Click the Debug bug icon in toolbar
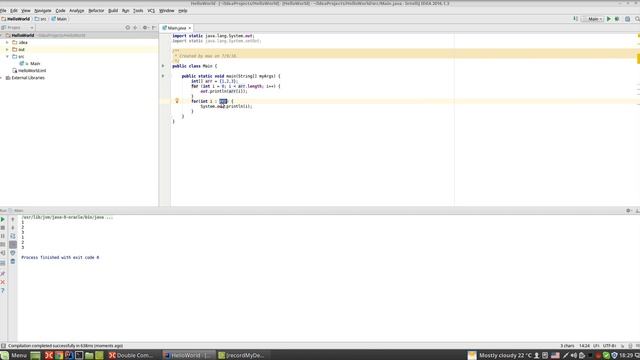Viewport: 640px width, 360px height. (617, 19)
